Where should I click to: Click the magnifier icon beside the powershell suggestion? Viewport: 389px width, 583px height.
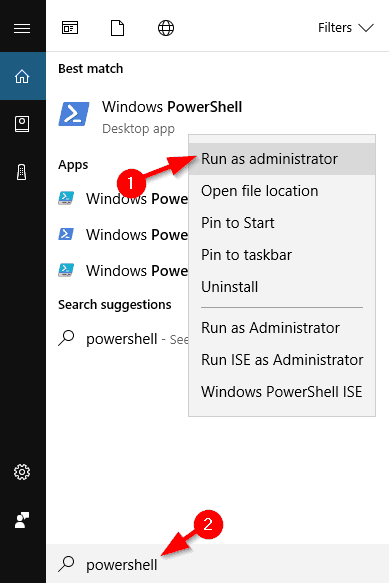[66, 338]
